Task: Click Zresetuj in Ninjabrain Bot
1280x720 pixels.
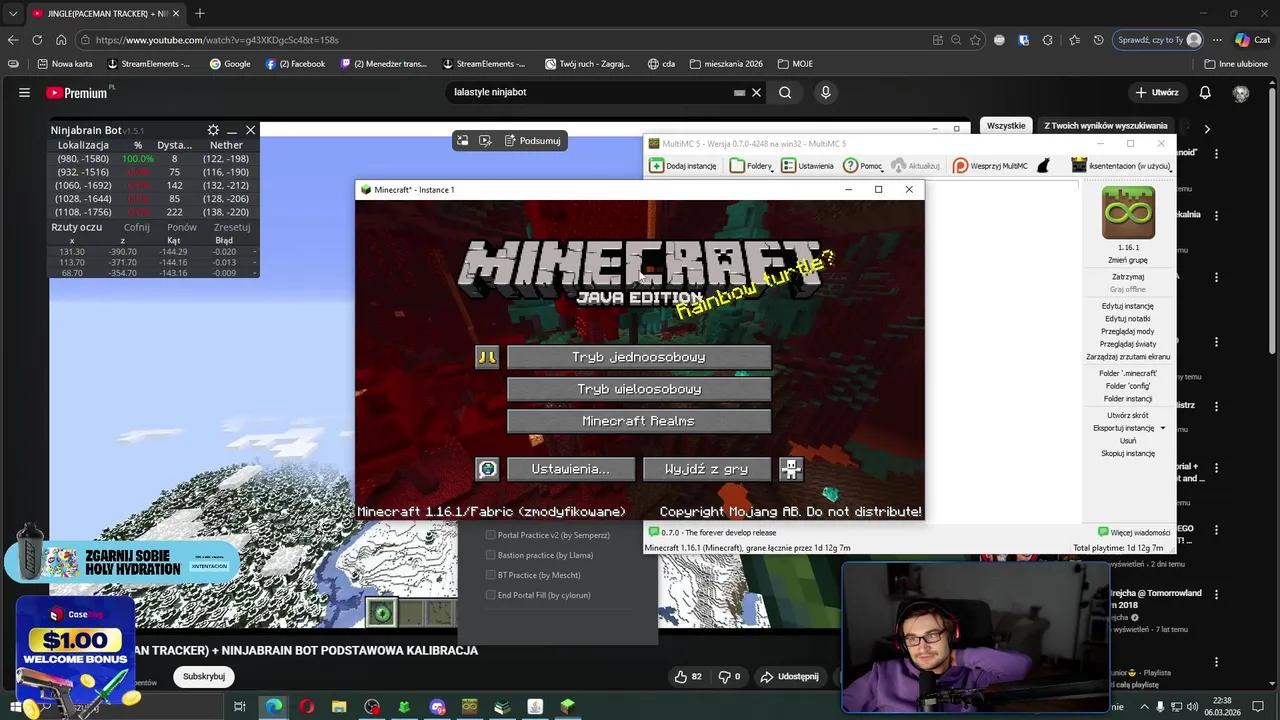Action: pos(232,227)
